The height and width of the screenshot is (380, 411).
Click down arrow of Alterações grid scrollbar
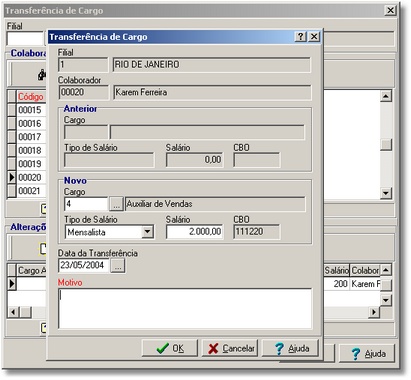click(x=386, y=300)
